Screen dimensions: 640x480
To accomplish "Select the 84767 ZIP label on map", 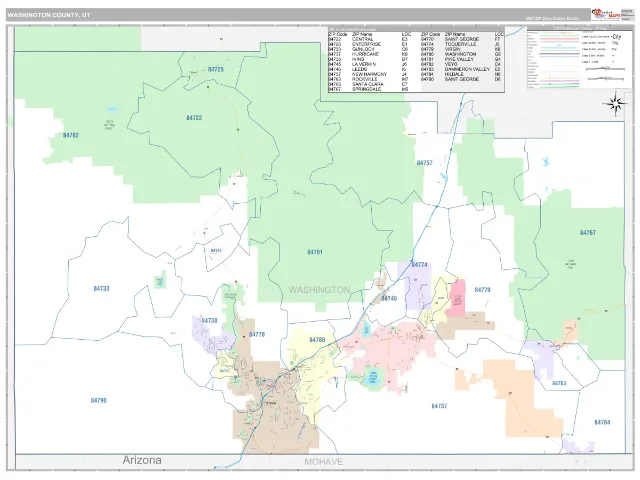I will [588, 233].
